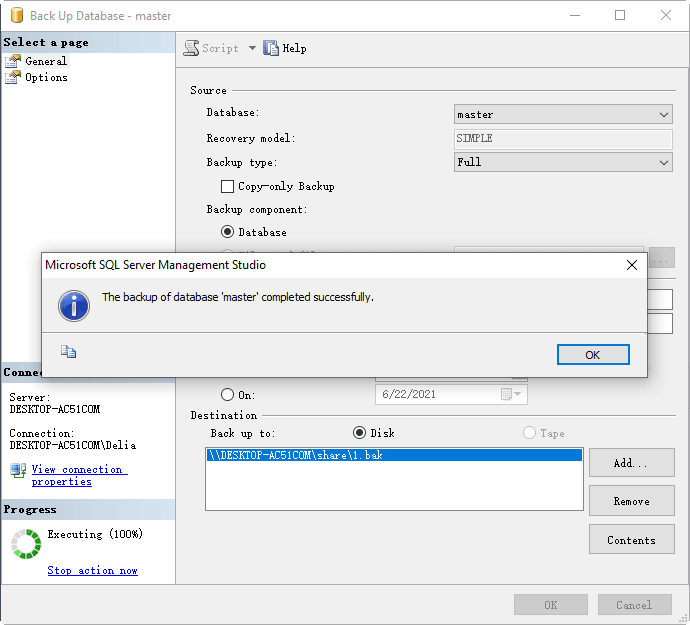
Task: Click the connection properties icon
Action: [x=18, y=471]
